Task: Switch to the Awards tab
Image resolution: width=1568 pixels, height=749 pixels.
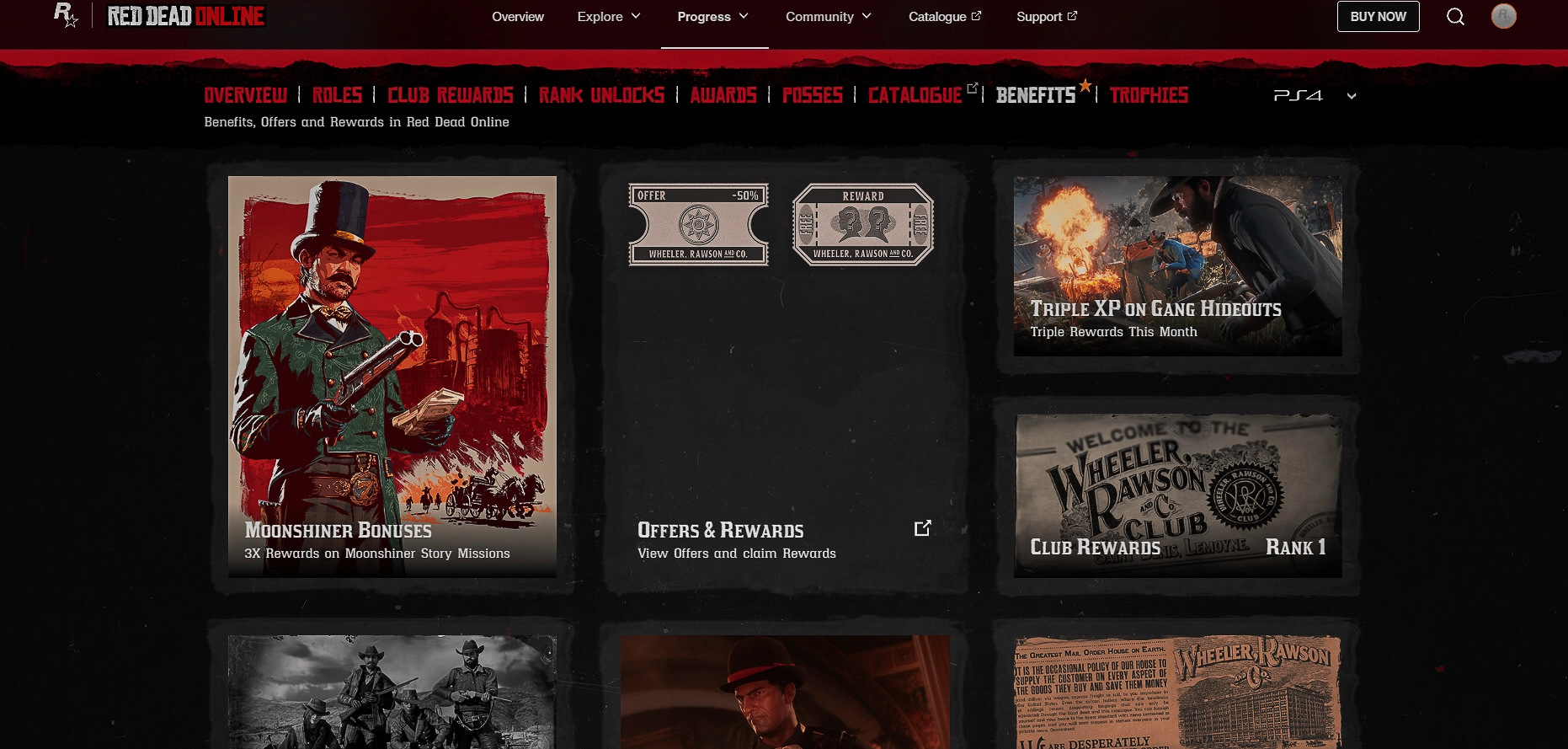Action: coord(723,95)
